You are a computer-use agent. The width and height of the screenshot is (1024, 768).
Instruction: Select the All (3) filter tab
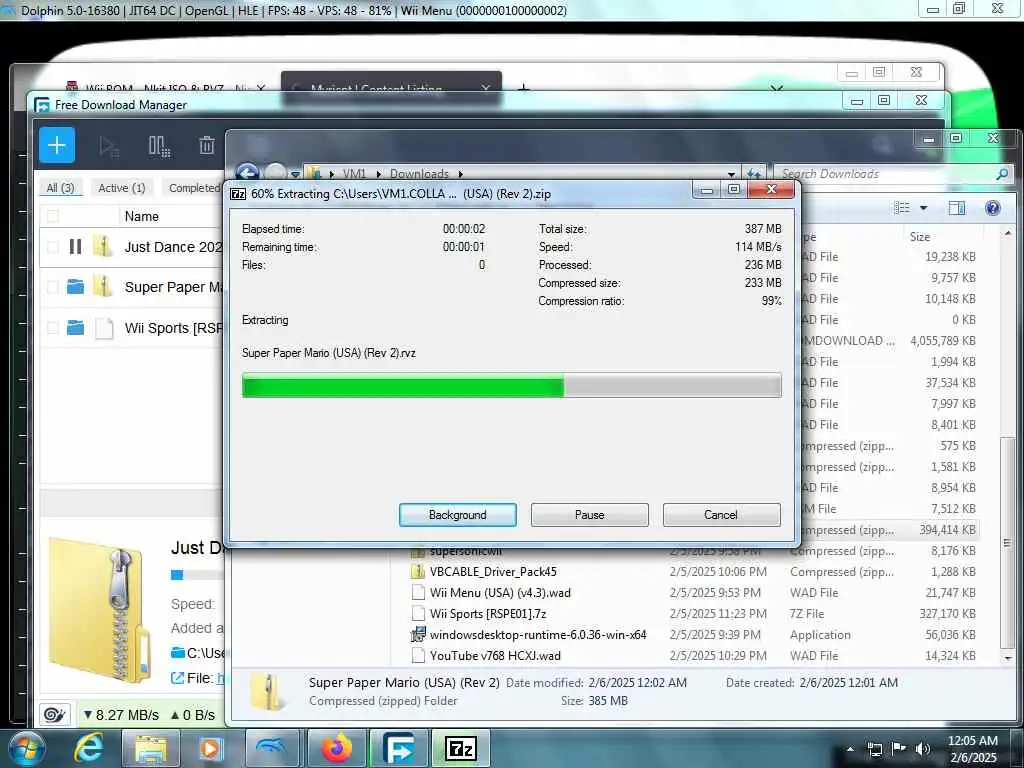(x=60, y=188)
